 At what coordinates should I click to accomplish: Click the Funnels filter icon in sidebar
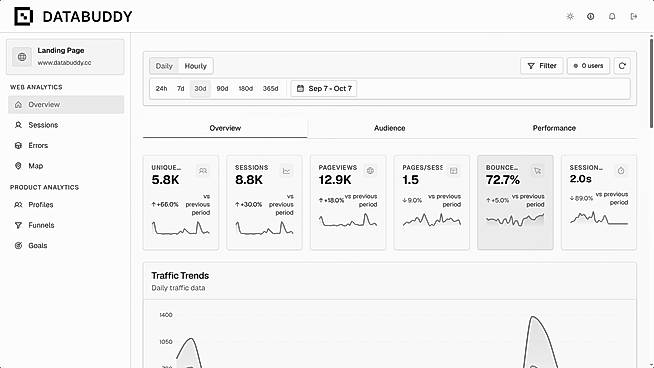pos(18,225)
